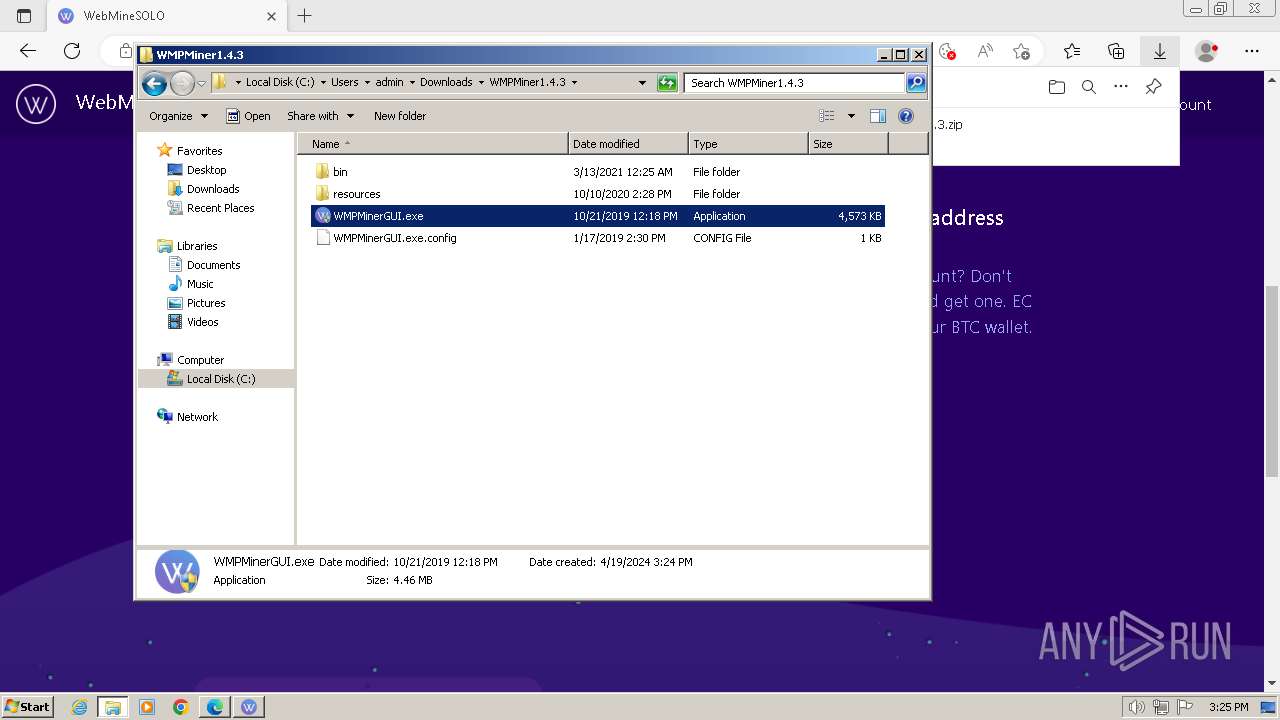Open Edge Settings and more menu
Screen dimensions: 1280x720
coord(1252,51)
